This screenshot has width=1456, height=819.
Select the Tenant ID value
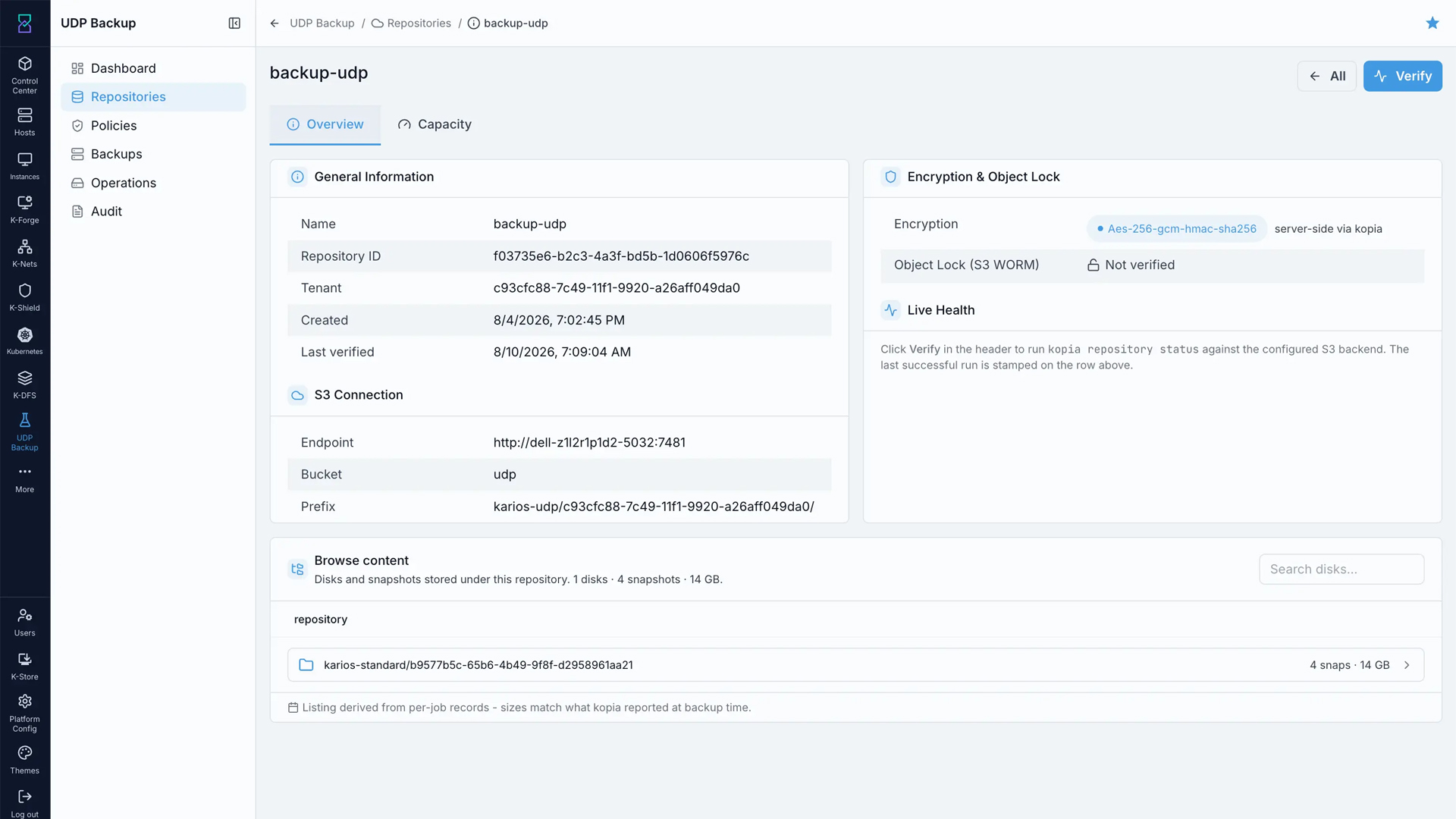pyautogui.click(x=617, y=288)
